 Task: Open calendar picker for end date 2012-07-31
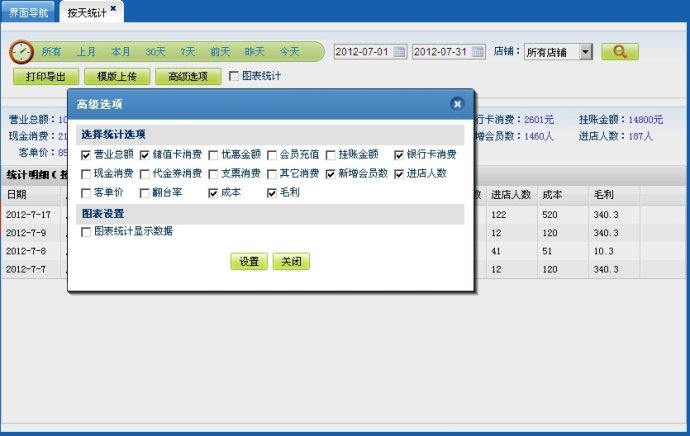coord(477,51)
